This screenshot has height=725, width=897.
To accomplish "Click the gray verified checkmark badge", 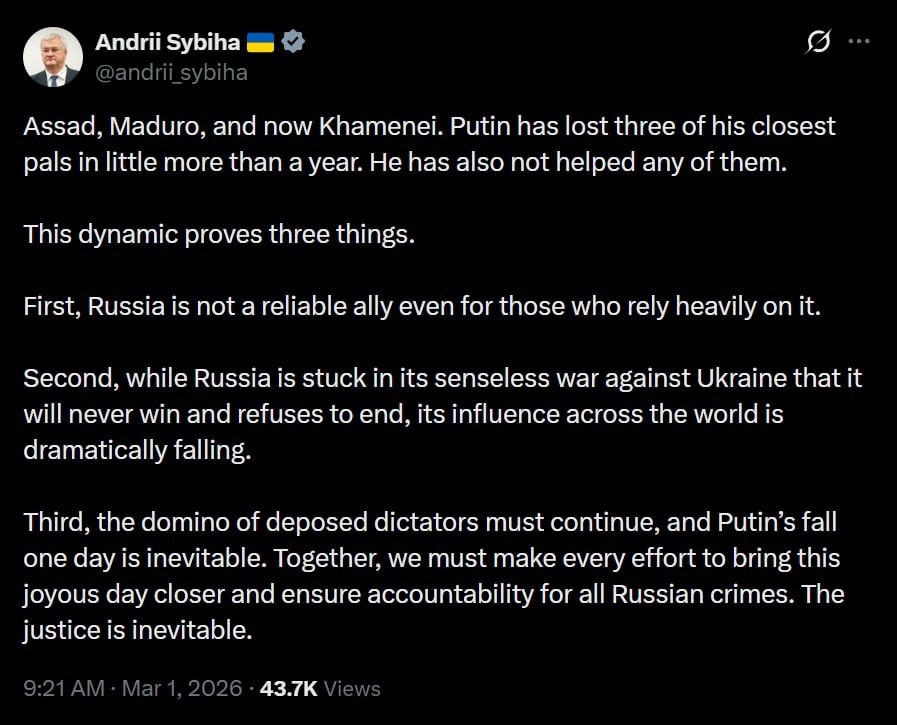I will coord(295,42).
